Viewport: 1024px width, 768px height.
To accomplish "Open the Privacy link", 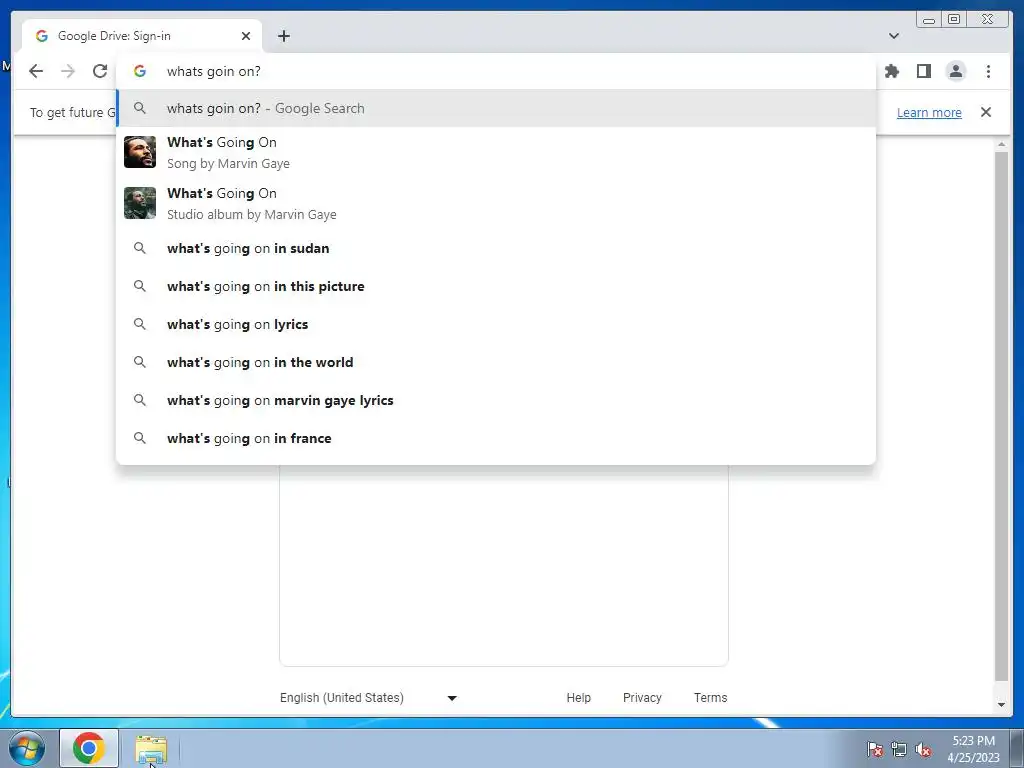I will pyautogui.click(x=642, y=697).
